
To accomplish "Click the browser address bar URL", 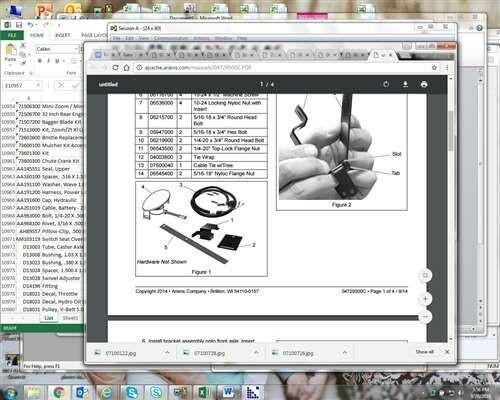I will [x=198, y=68].
